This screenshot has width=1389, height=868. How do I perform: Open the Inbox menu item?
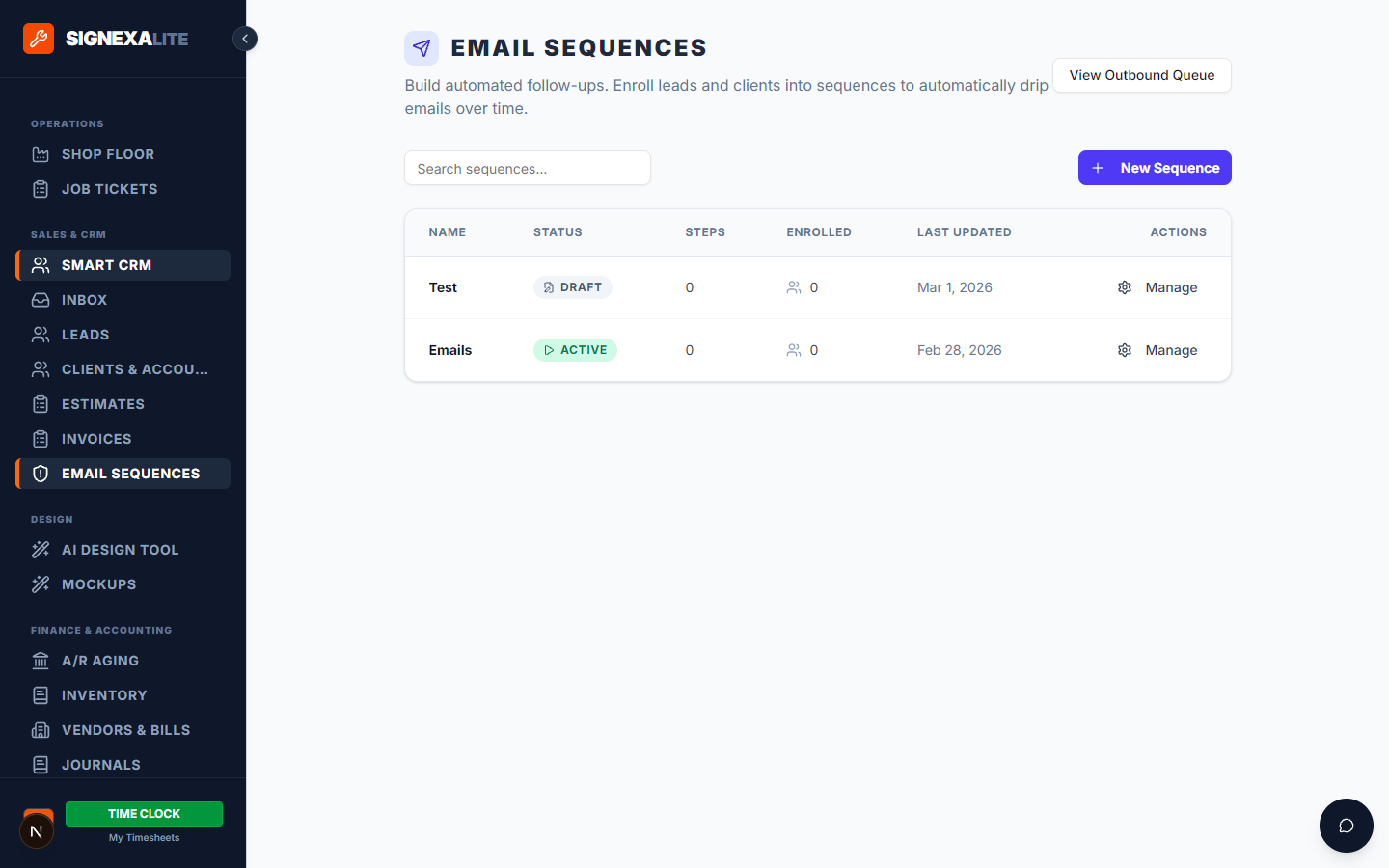[x=85, y=300]
